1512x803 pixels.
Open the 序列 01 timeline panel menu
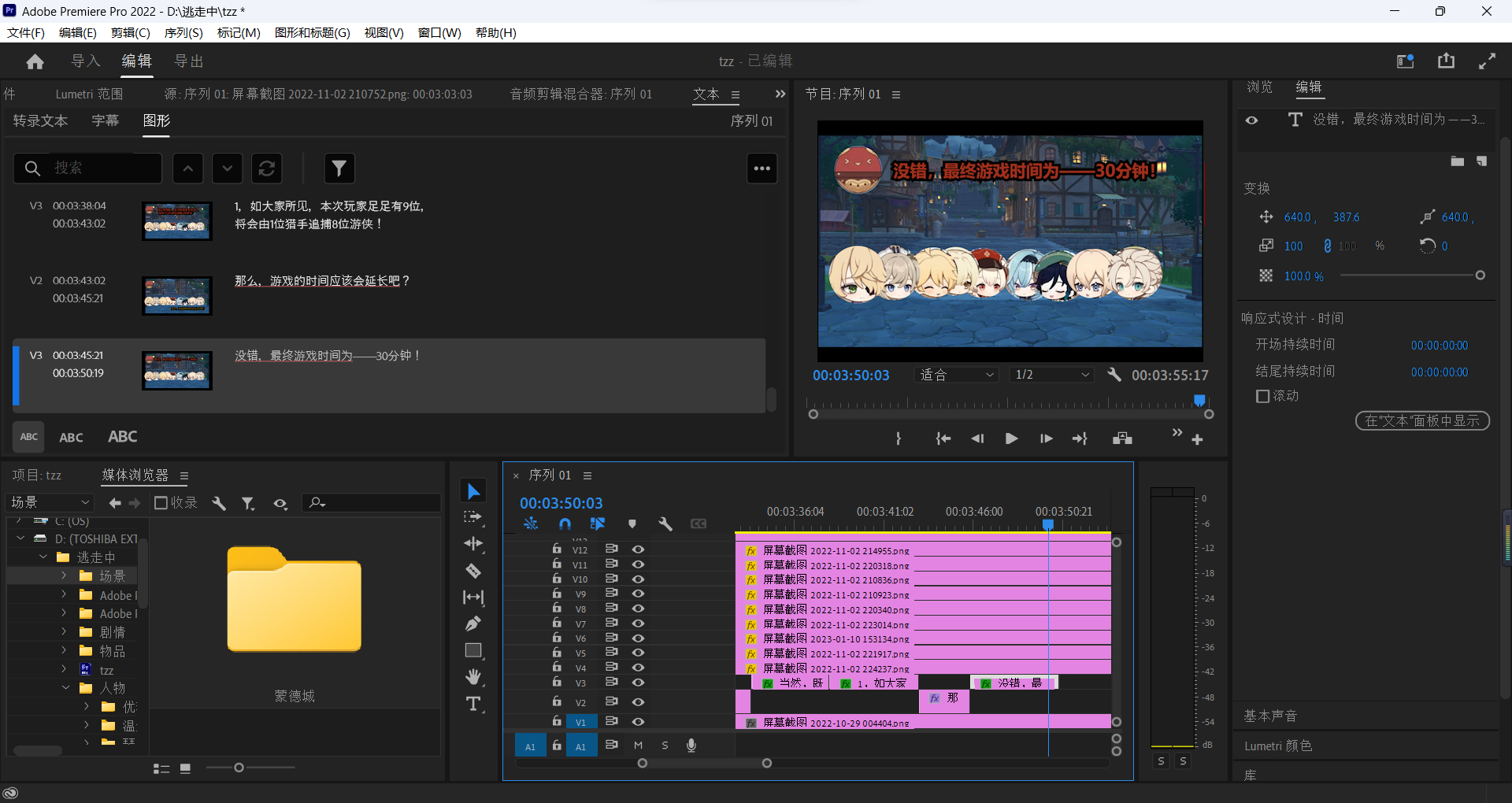587,476
